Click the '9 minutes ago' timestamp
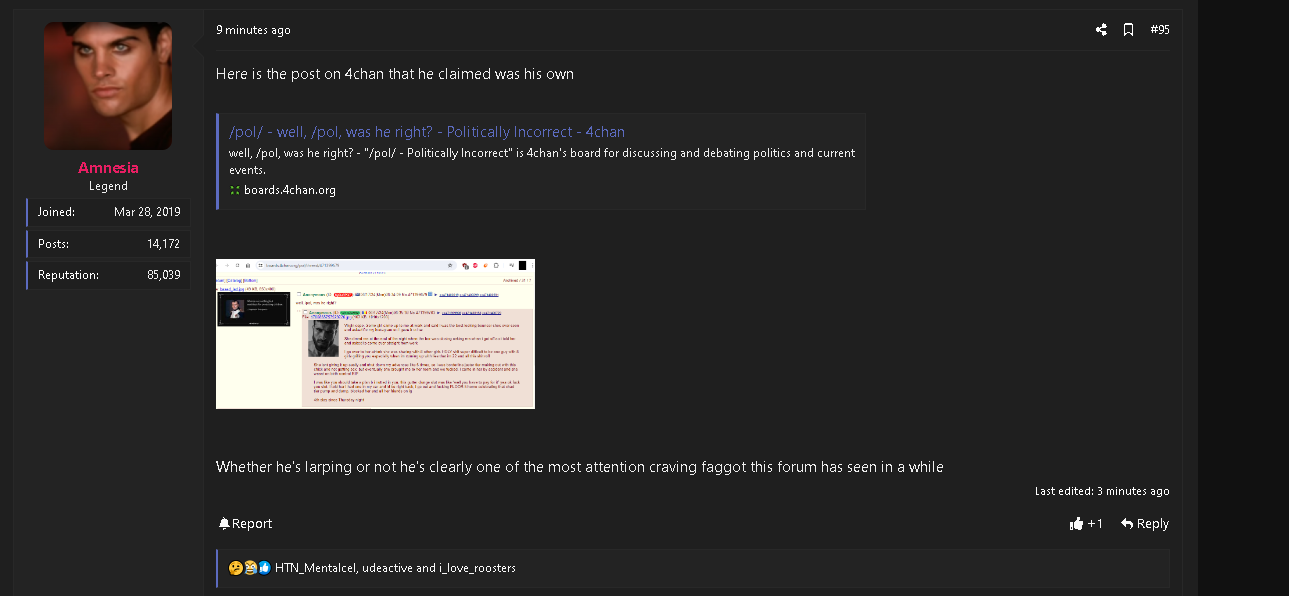 point(253,30)
